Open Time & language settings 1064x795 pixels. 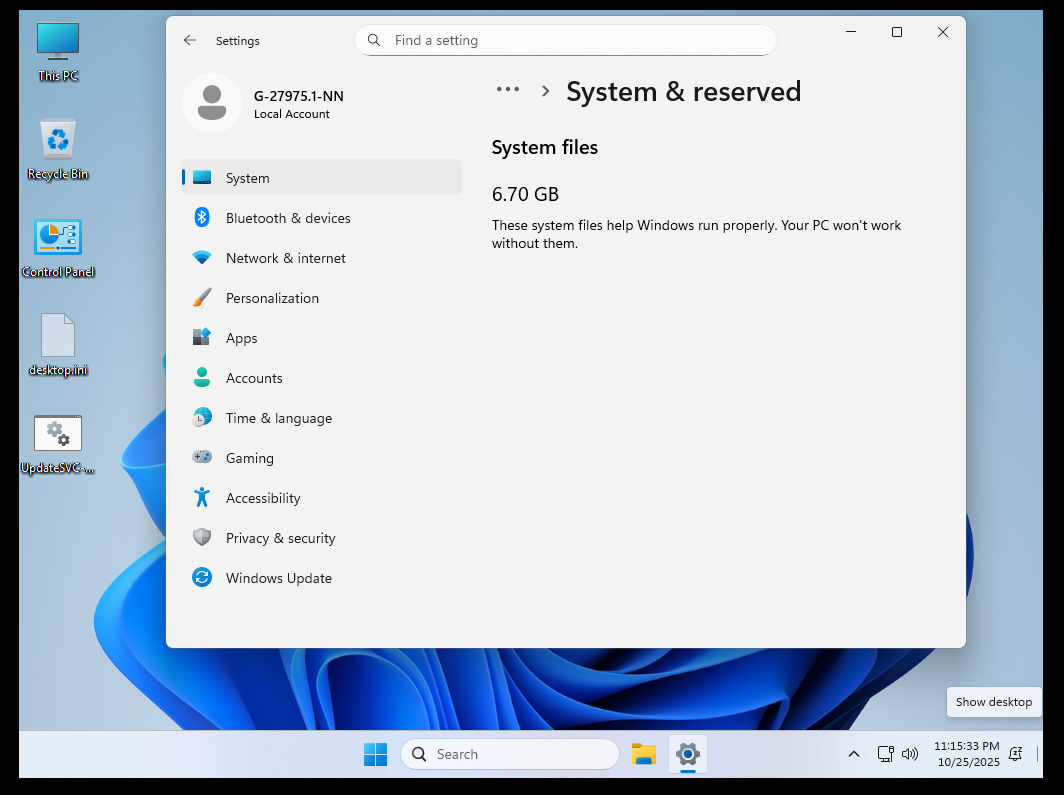pos(322,418)
